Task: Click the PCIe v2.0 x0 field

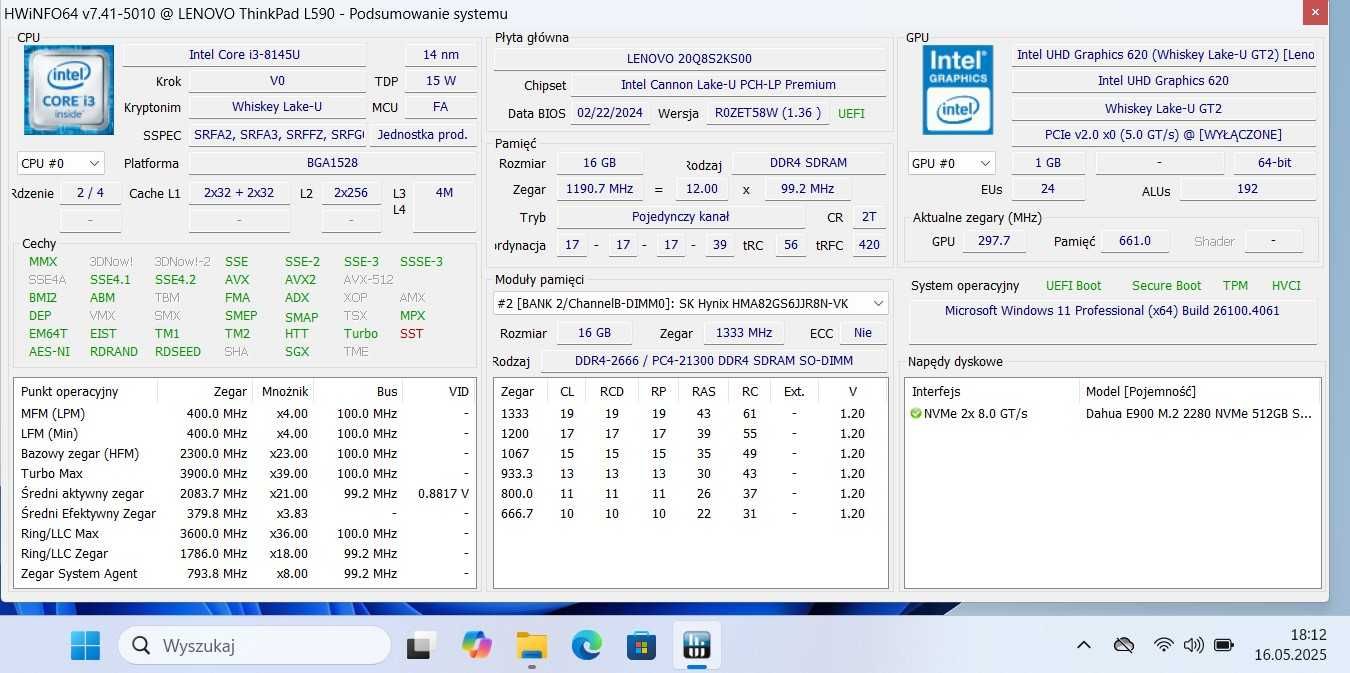Action: (1163, 135)
